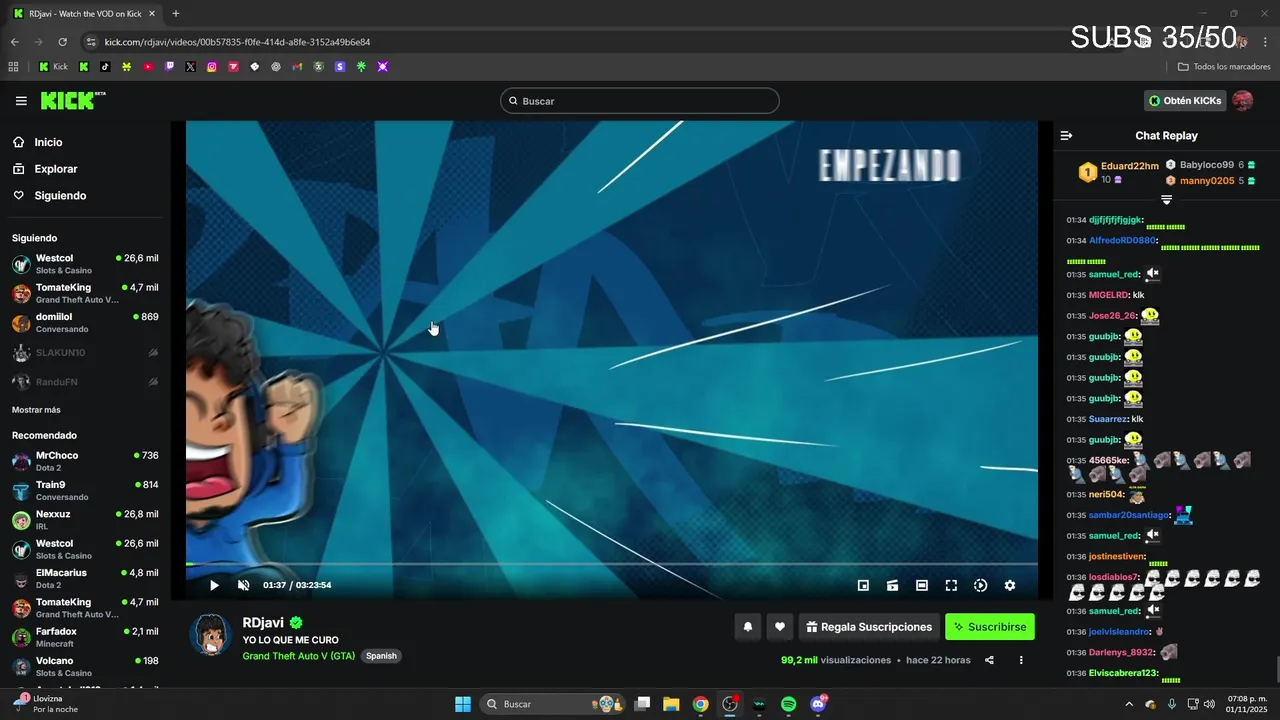Open Todos los marcadores folder
Viewport: 1280px width, 720px height.
[x=1224, y=67]
